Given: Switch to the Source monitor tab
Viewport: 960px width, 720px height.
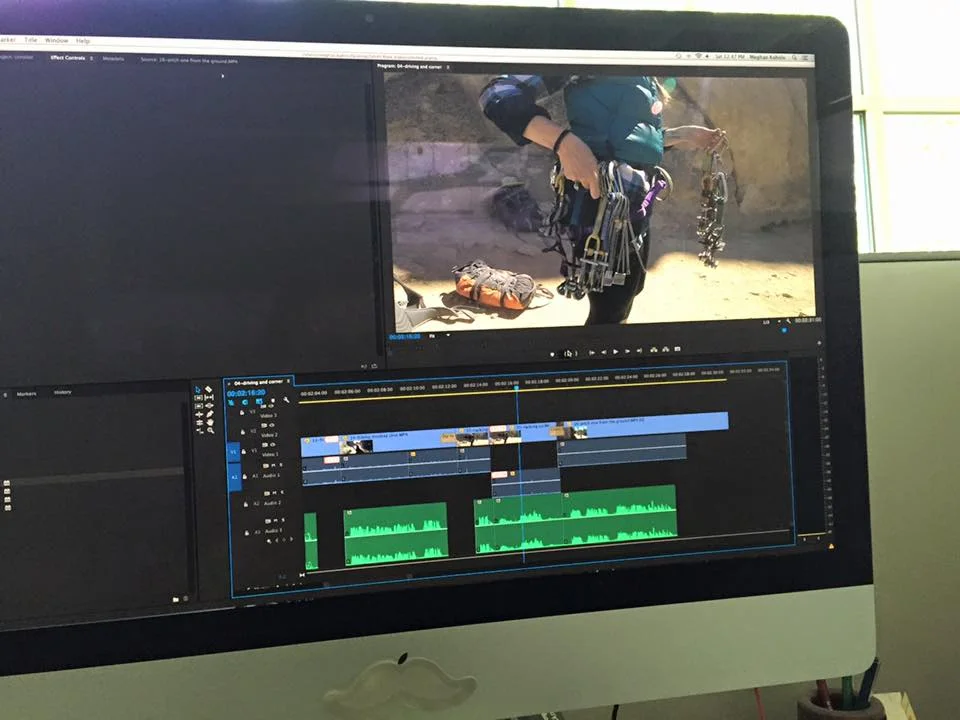Looking at the screenshot, I should 189,61.
